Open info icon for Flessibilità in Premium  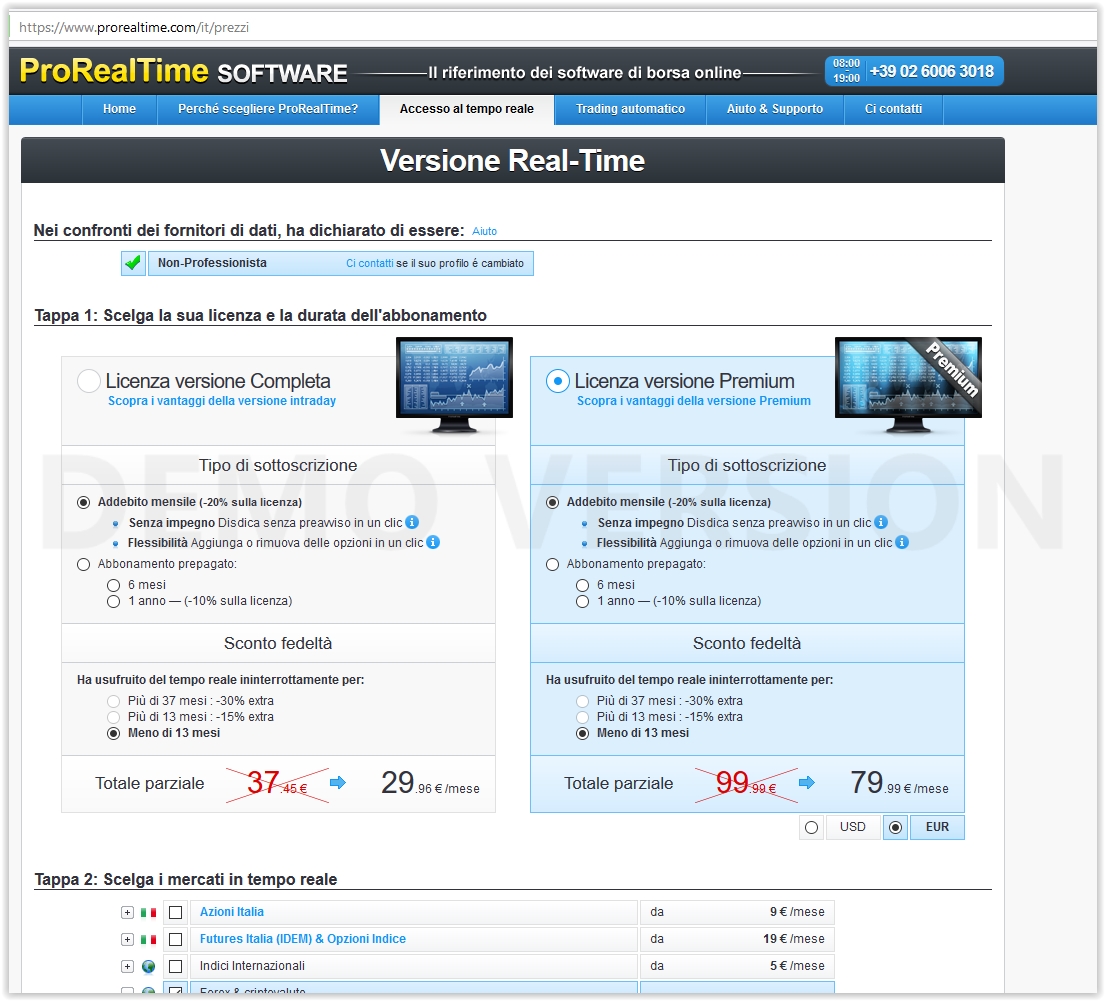pyautogui.click(x=902, y=542)
